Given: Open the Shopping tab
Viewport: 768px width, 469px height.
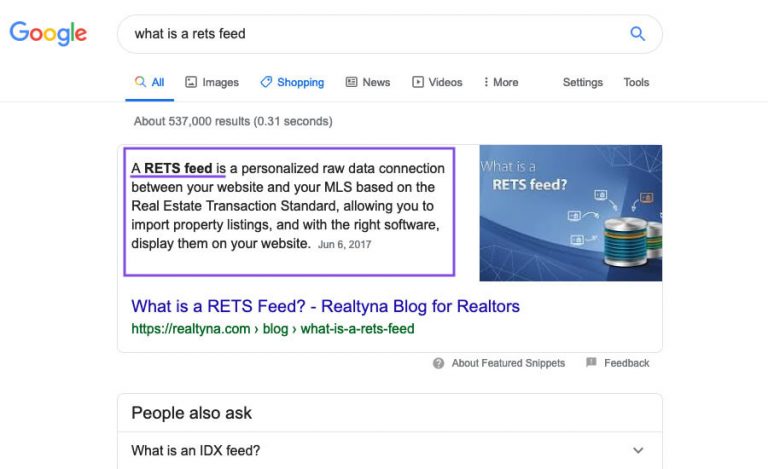Looking at the screenshot, I should 292,82.
